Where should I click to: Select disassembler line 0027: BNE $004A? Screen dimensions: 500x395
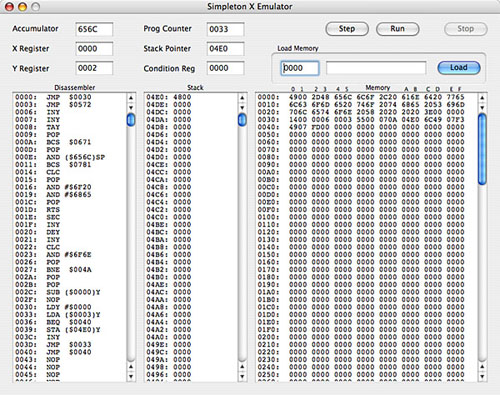(53, 270)
